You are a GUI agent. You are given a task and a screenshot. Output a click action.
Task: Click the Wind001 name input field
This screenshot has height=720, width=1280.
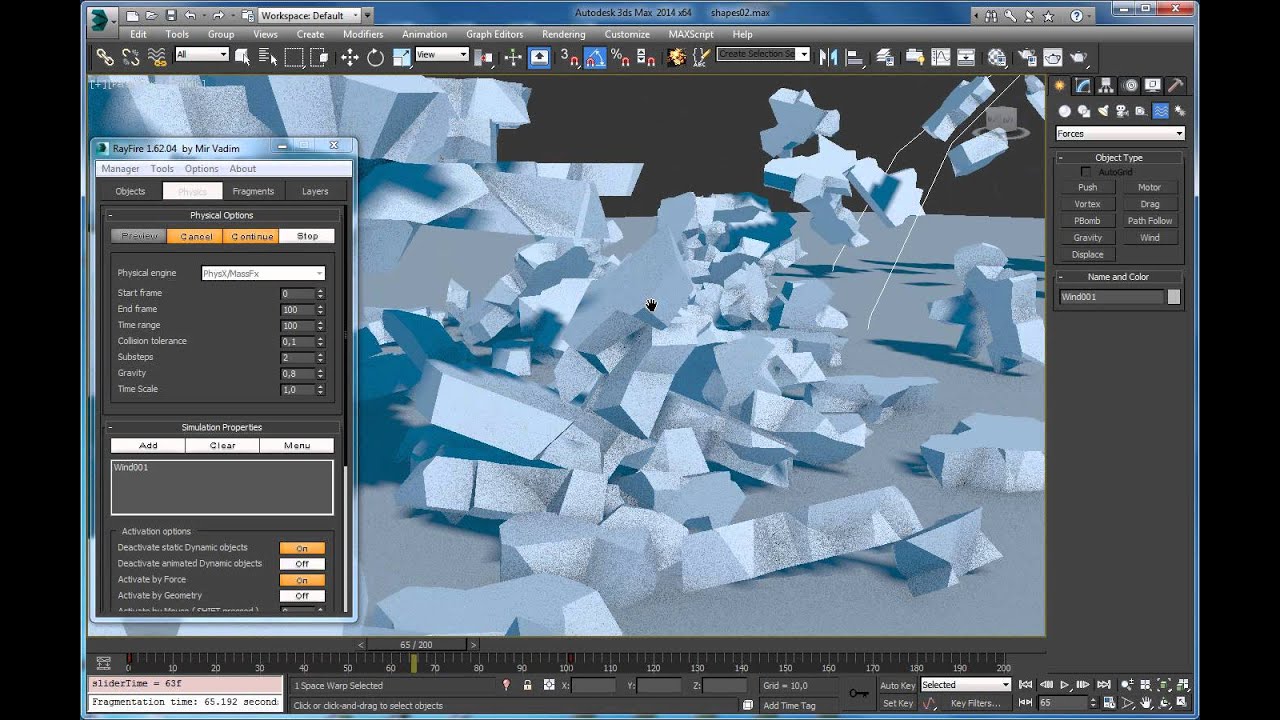1112,297
